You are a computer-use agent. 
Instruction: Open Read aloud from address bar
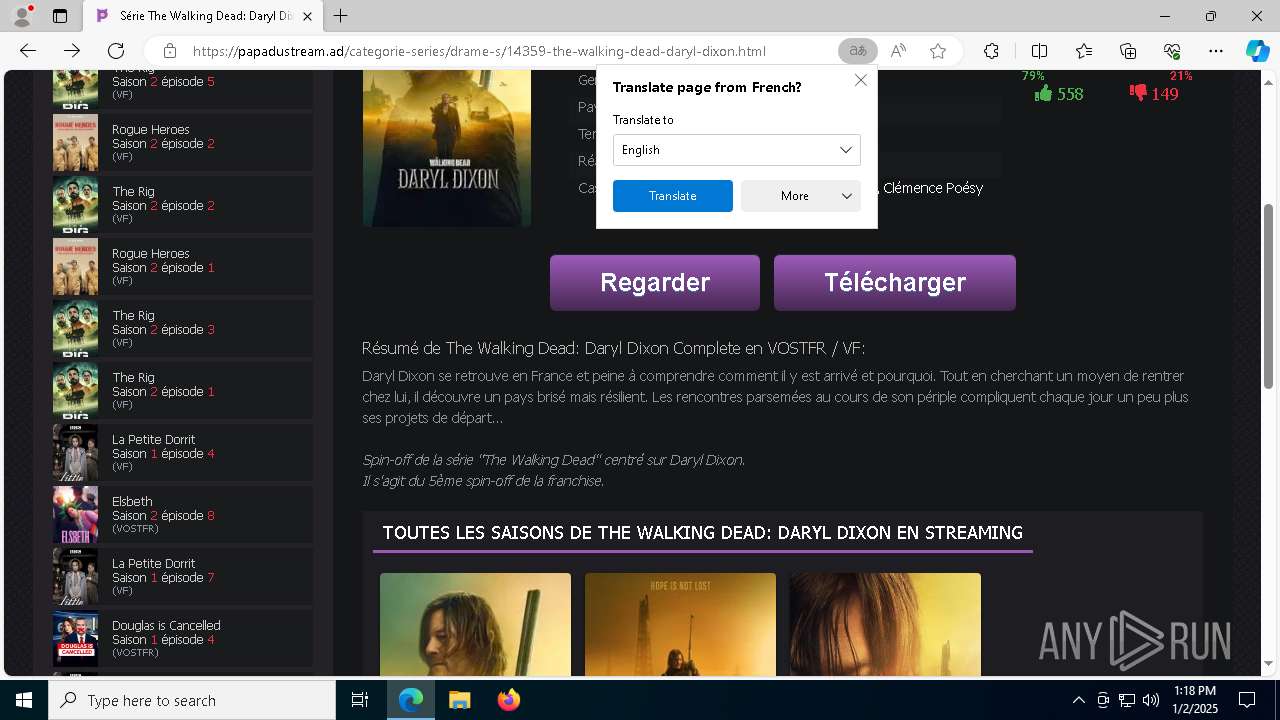tap(898, 51)
